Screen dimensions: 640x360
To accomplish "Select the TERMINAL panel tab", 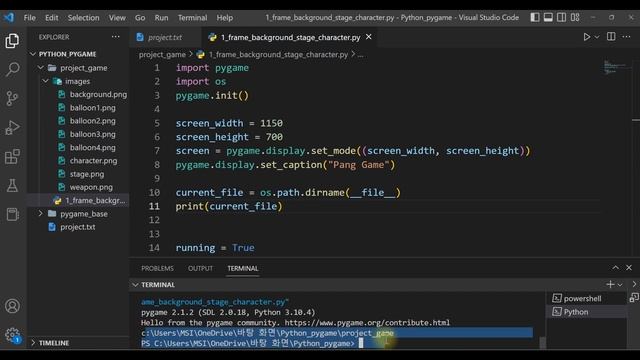I will pyautogui.click(x=243, y=268).
